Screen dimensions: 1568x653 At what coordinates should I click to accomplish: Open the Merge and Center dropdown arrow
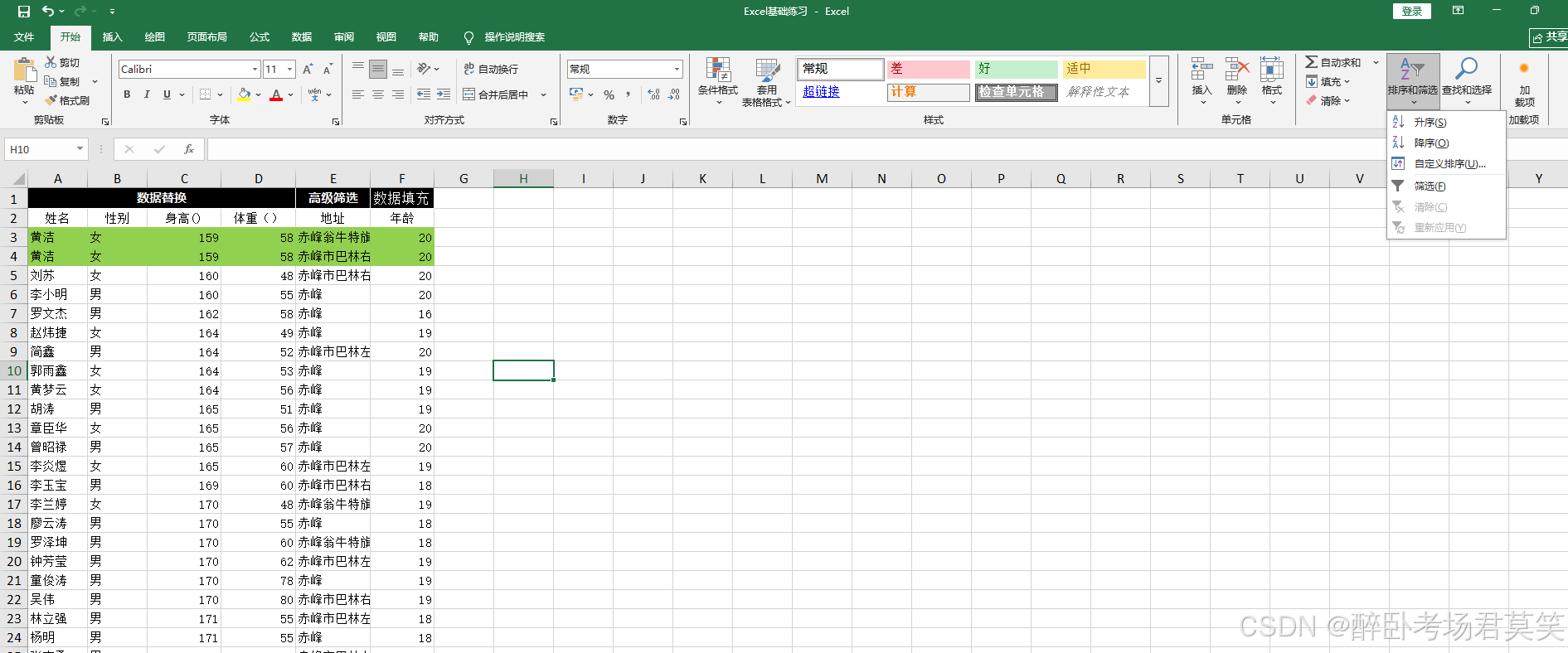543,94
